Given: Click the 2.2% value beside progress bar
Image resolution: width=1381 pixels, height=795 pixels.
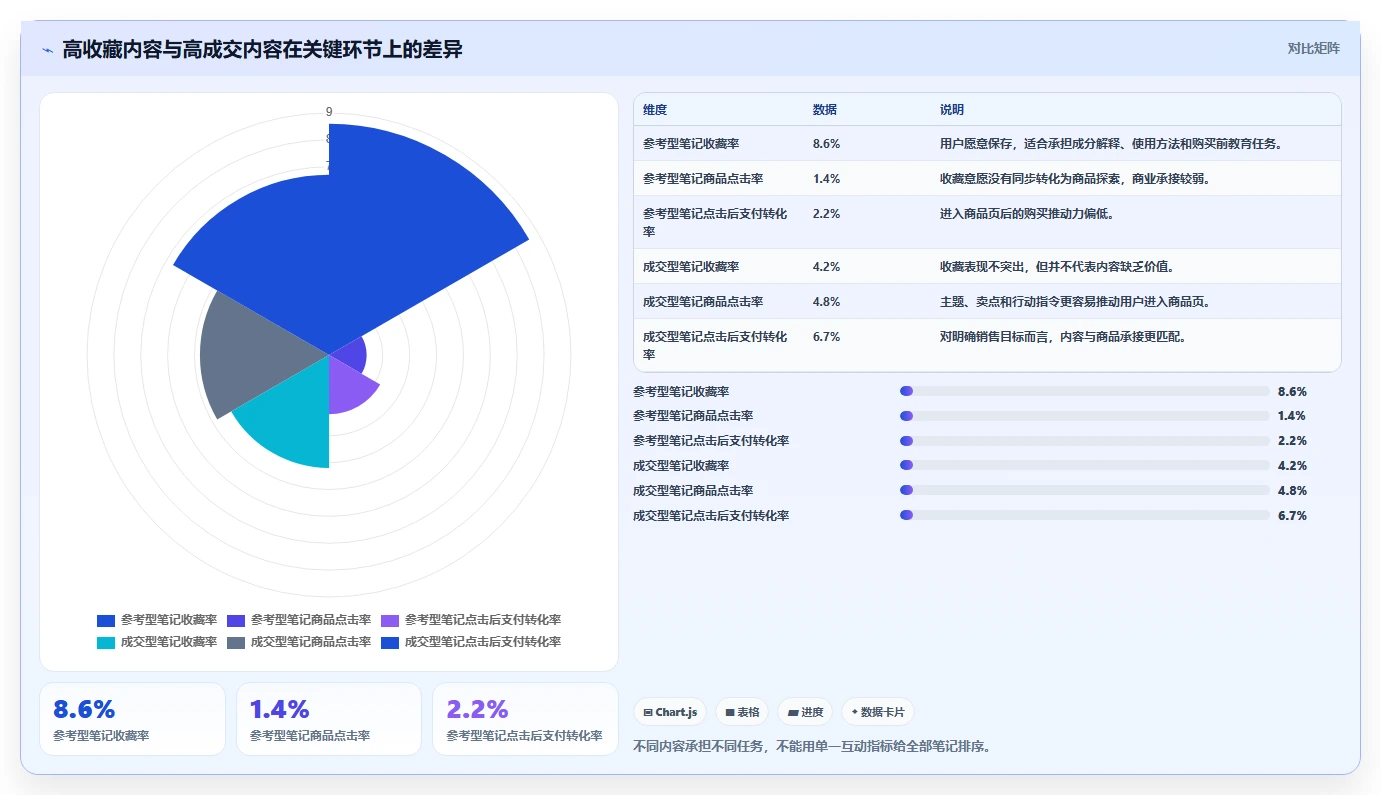Looking at the screenshot, I should 1292,441.
